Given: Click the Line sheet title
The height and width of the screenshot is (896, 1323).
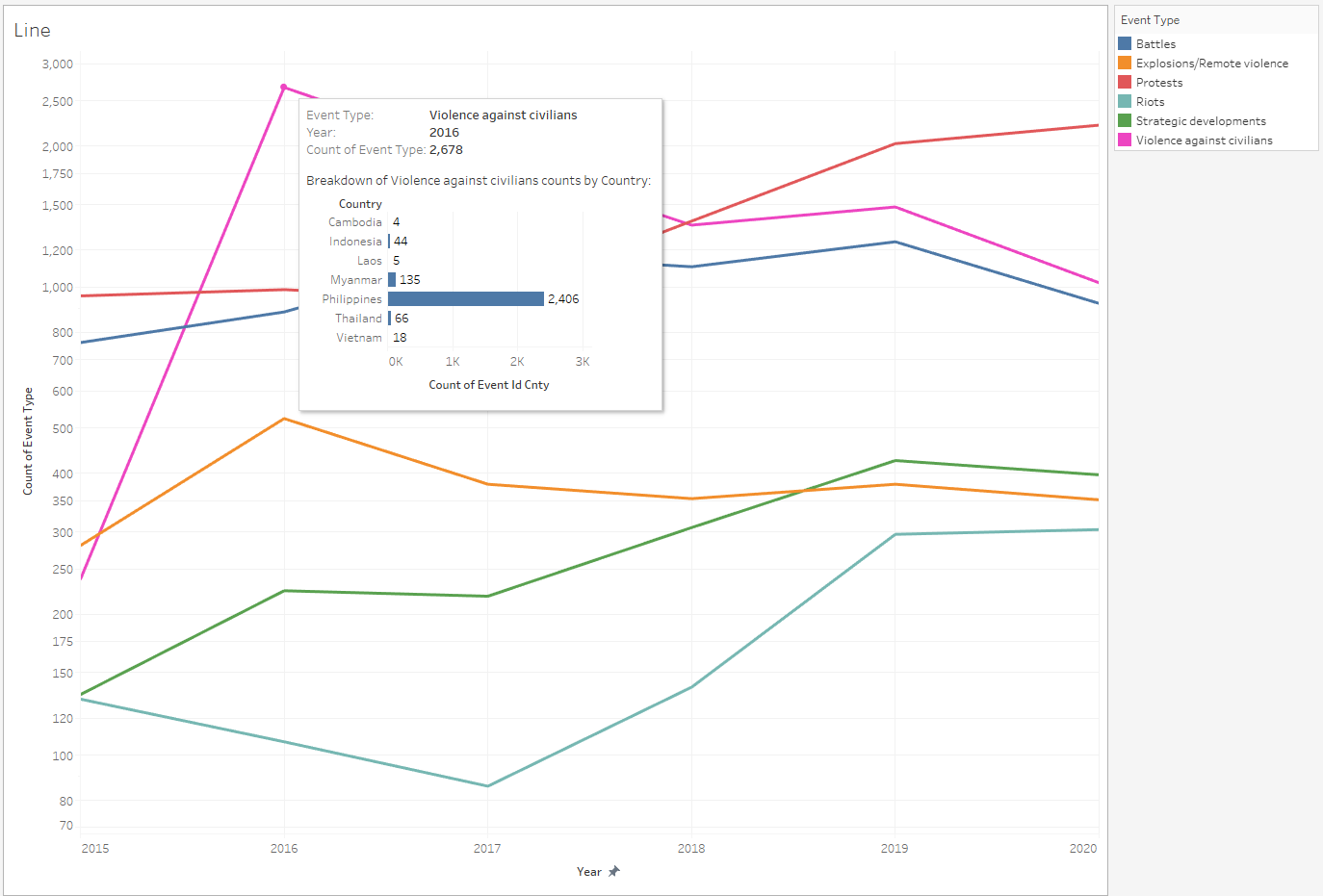Looking at the screenshot, I should point(32,31).
